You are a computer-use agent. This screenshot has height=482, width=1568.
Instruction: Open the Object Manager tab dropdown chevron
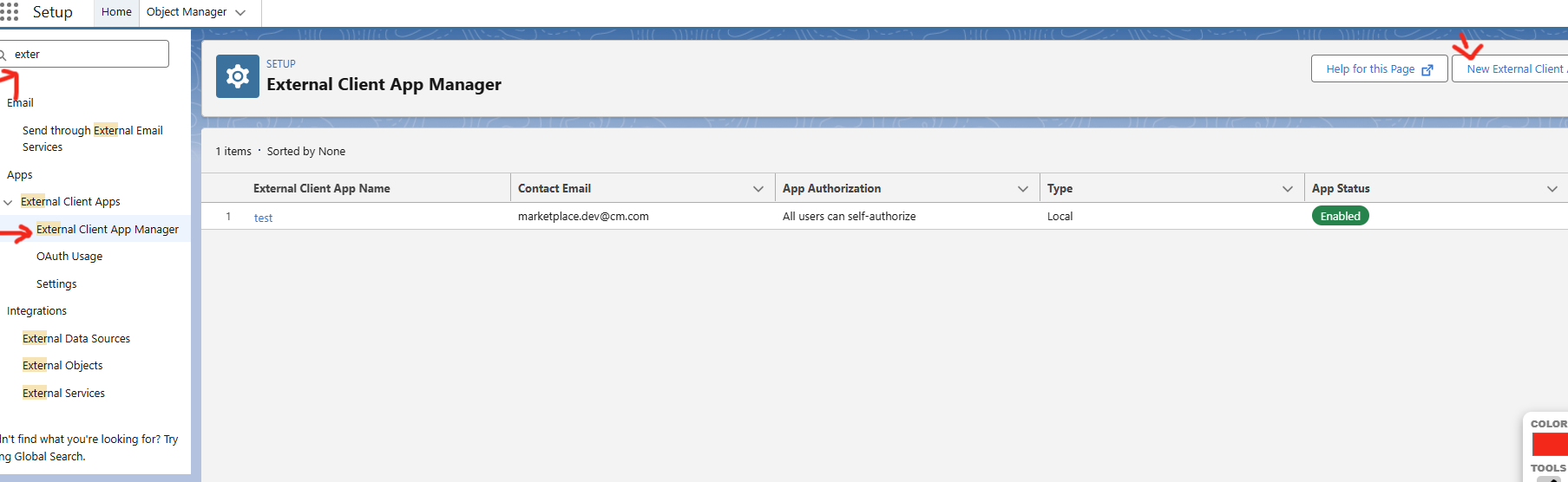(241, 12)
